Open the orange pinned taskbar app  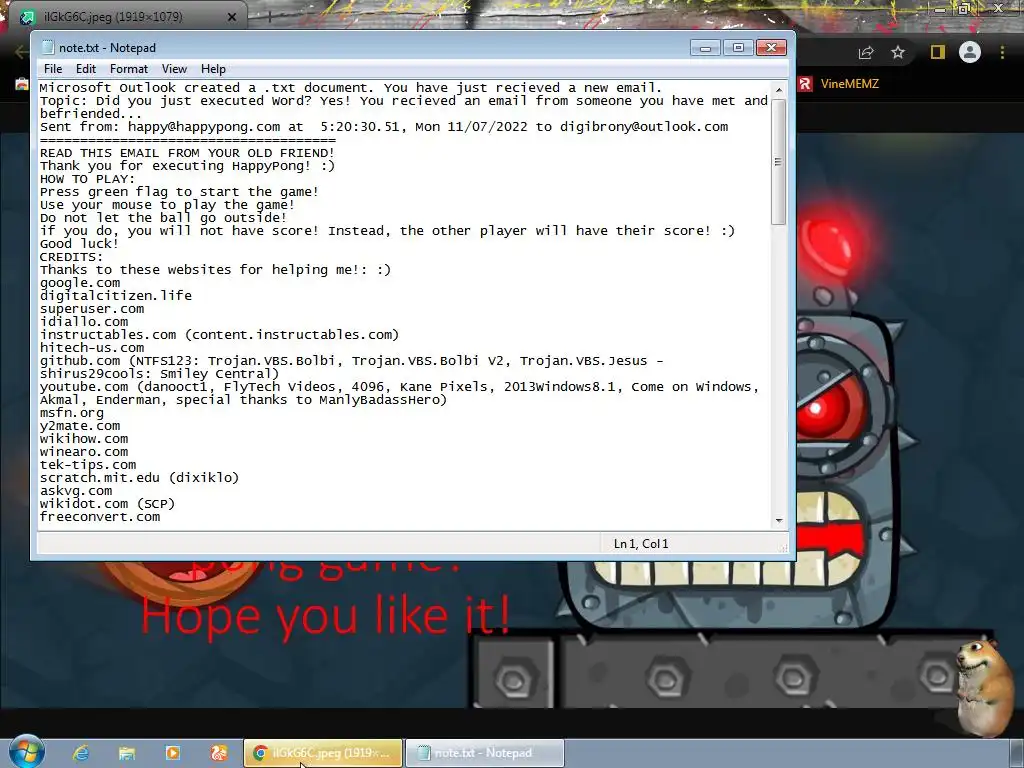219,753
